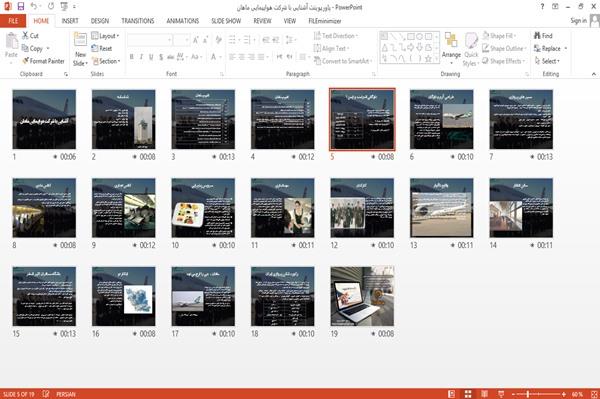Open the Shape Outline dropdown
The image size is (600, 399).
pos(504,48)
